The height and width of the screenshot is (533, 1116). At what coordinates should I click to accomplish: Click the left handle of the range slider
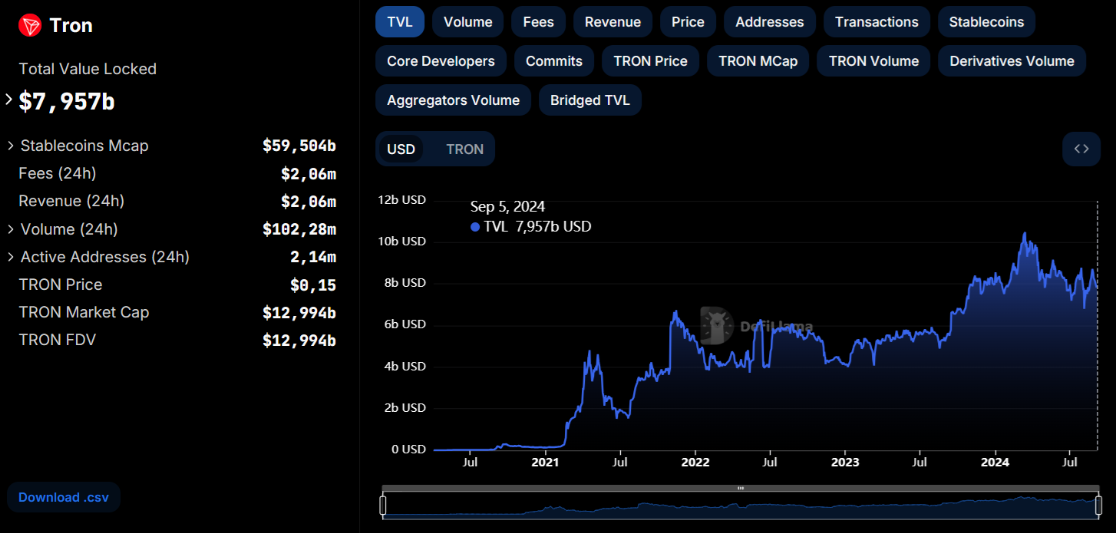point(383,505)
